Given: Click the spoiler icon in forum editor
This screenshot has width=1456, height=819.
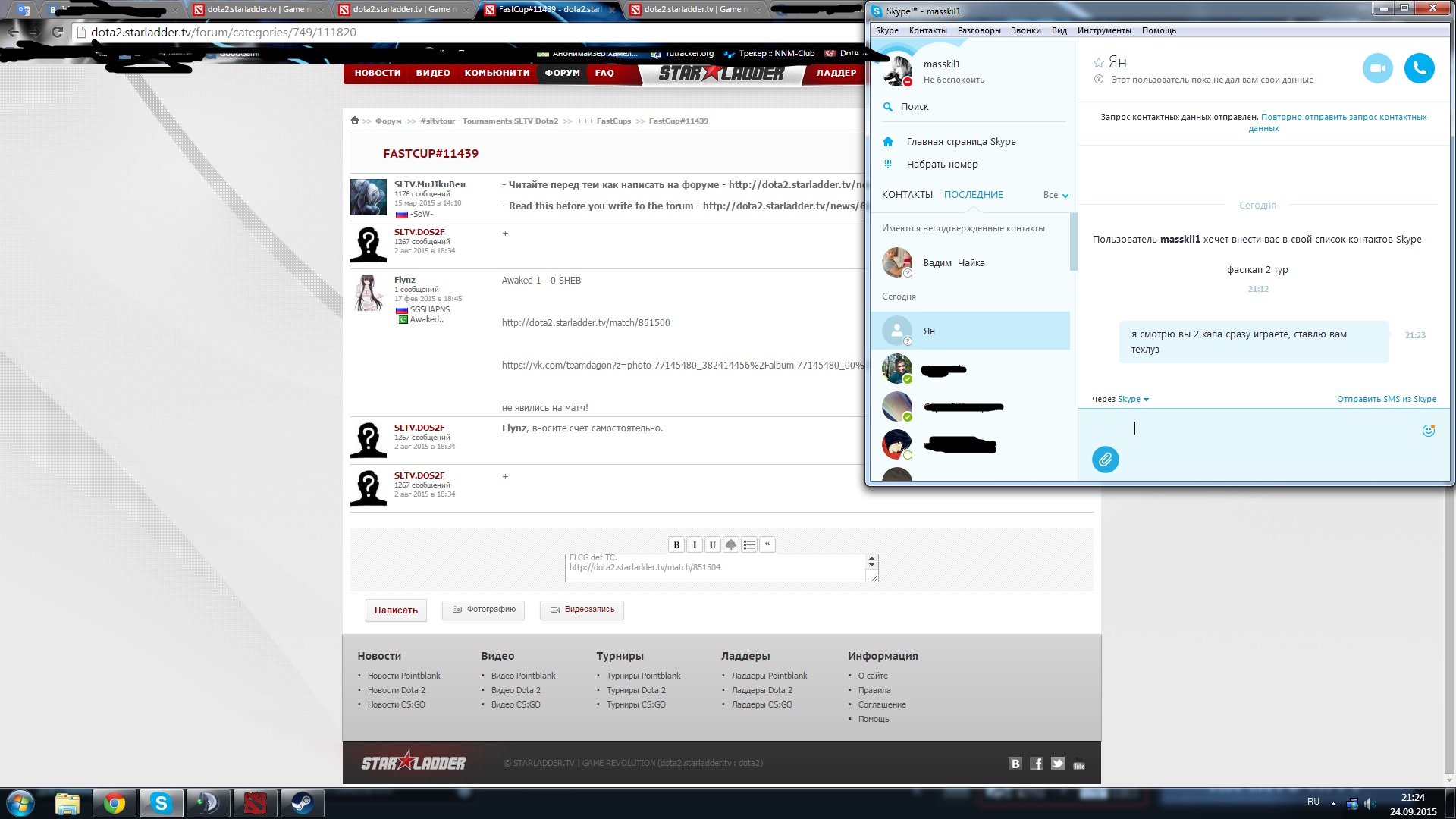Looking at the screenshot, I should [731, 544].
